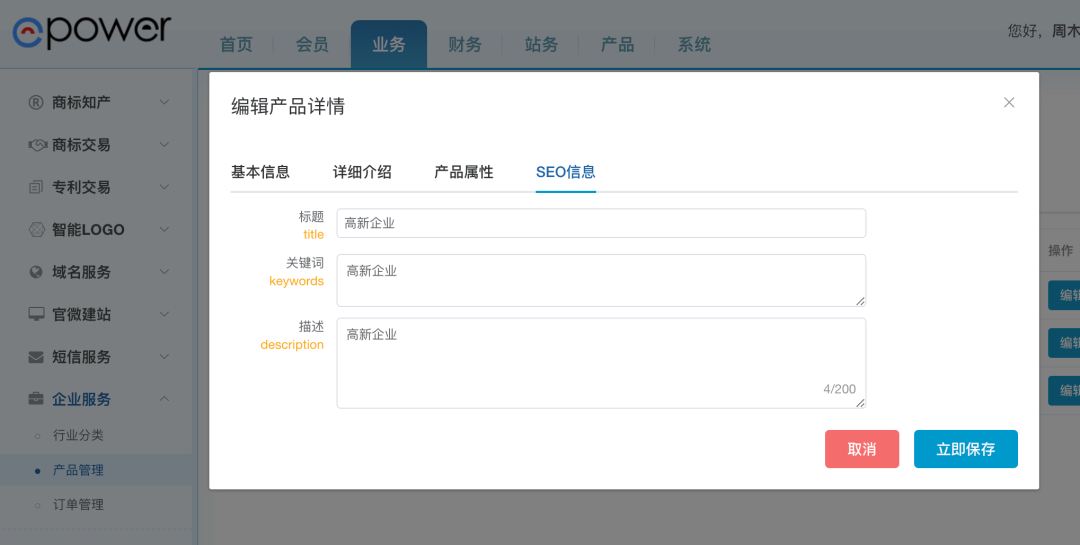Click the 专利交易 document icon
Viewport: 1080px width, 545px height.
[x=36, y=187]
